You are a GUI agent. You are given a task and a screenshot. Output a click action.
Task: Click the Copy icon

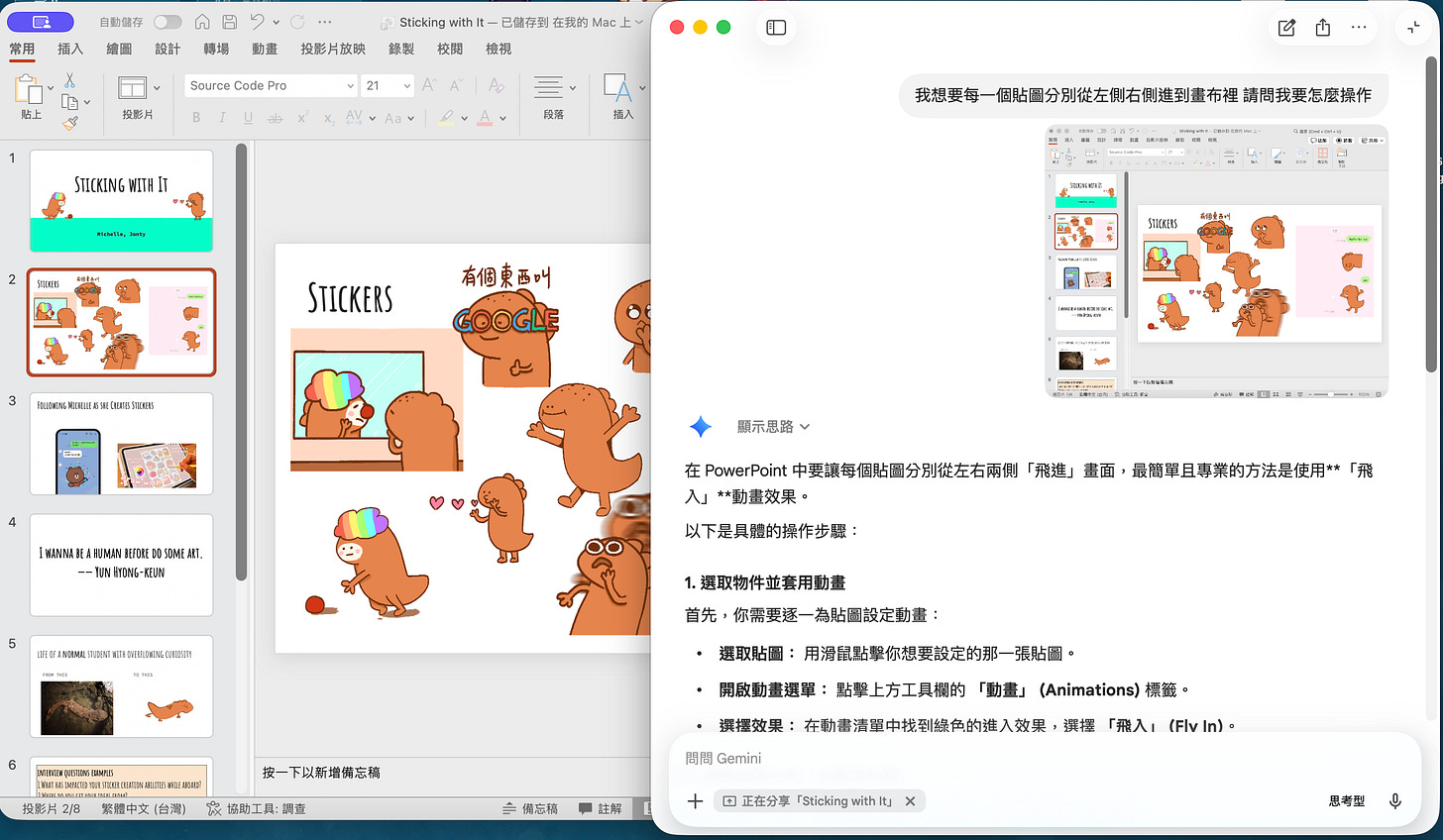point(69,102)
